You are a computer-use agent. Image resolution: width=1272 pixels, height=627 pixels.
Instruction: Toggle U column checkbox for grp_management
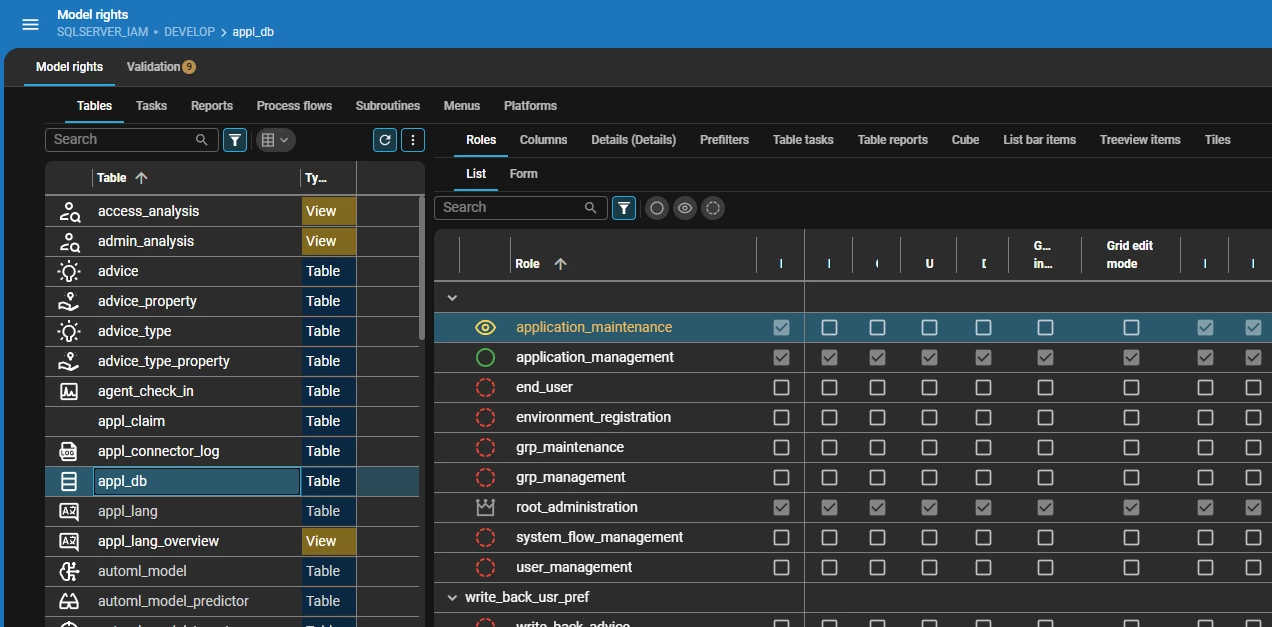[929, 477]
